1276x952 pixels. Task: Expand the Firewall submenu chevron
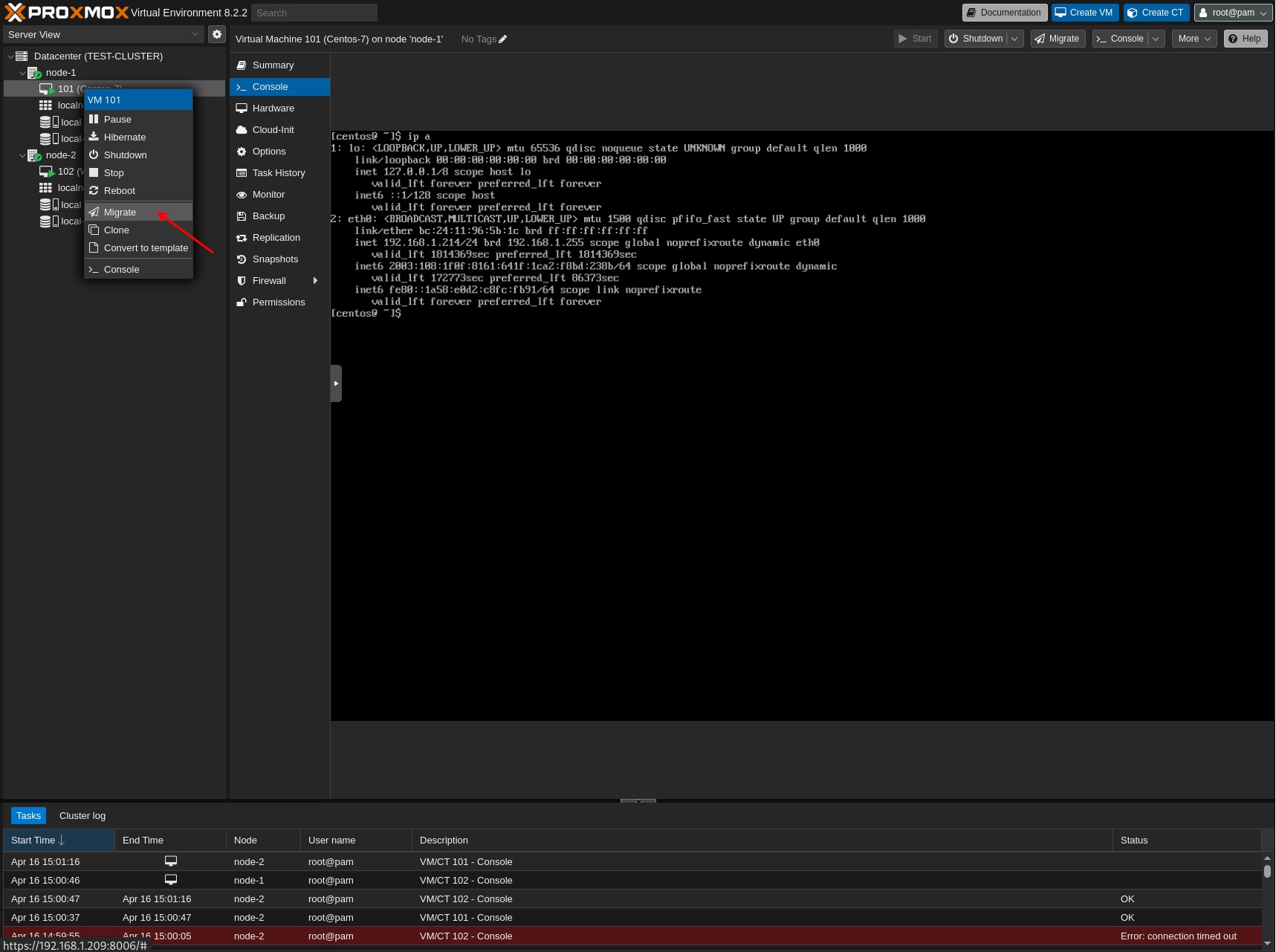click(315, 280)
